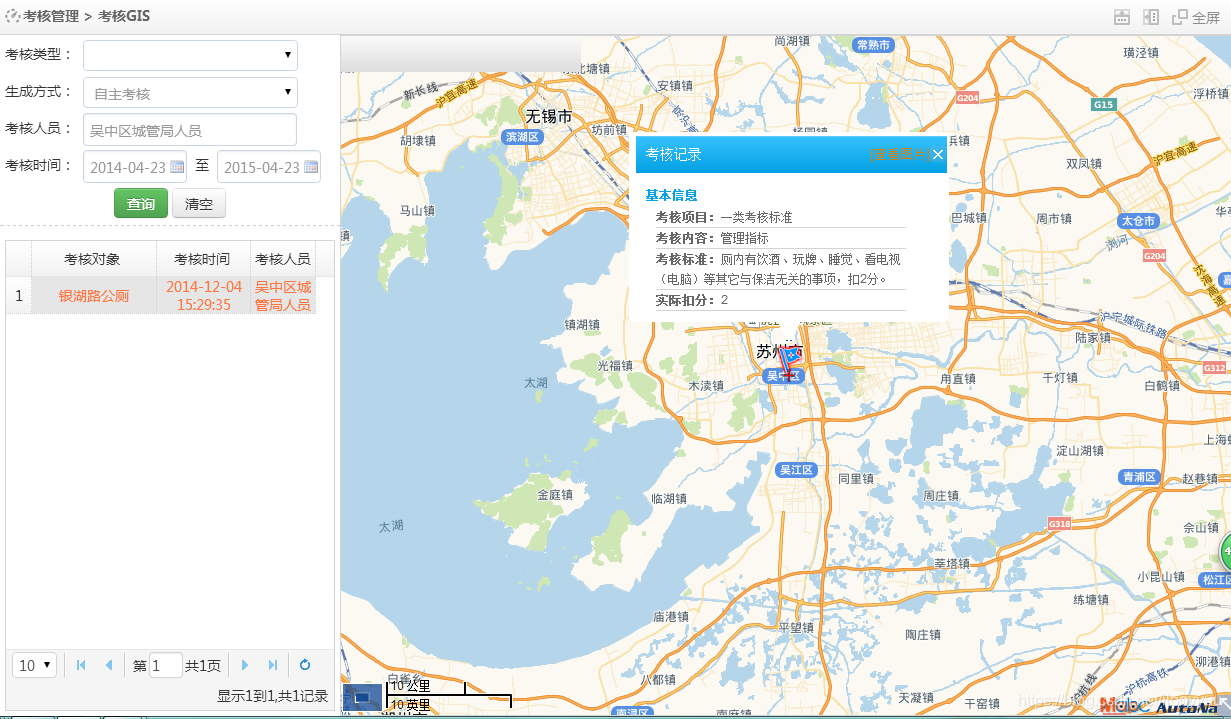This screenshot has height=719, width=1231.
Task: Refresh the results table
Action: tap(305, 665)
